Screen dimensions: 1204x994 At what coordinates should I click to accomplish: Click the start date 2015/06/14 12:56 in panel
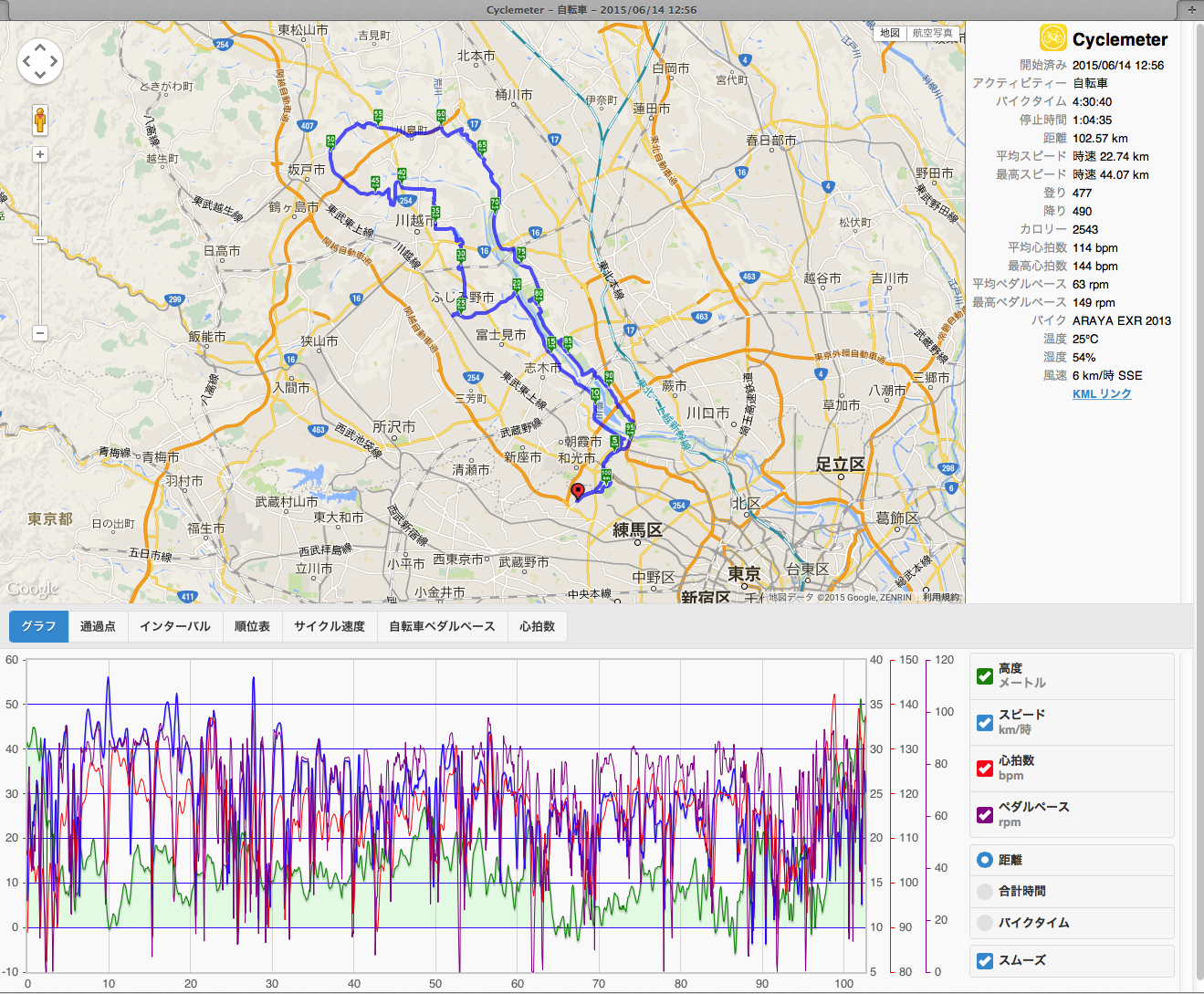1118,65
